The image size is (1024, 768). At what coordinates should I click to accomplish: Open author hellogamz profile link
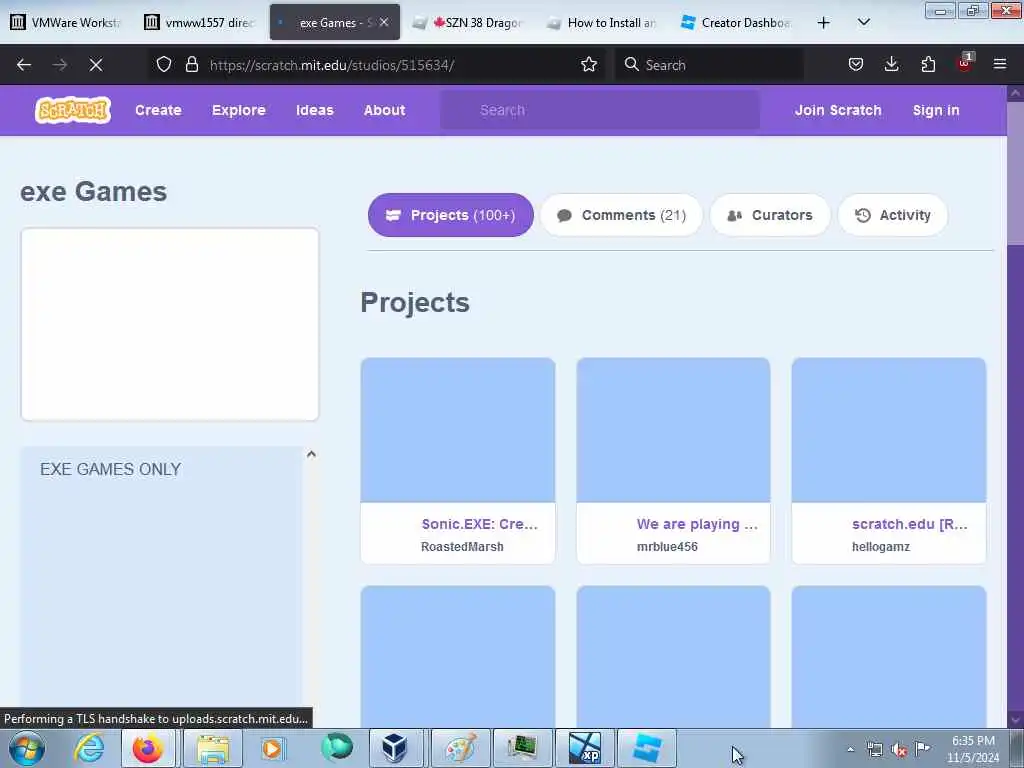[881, 547]
